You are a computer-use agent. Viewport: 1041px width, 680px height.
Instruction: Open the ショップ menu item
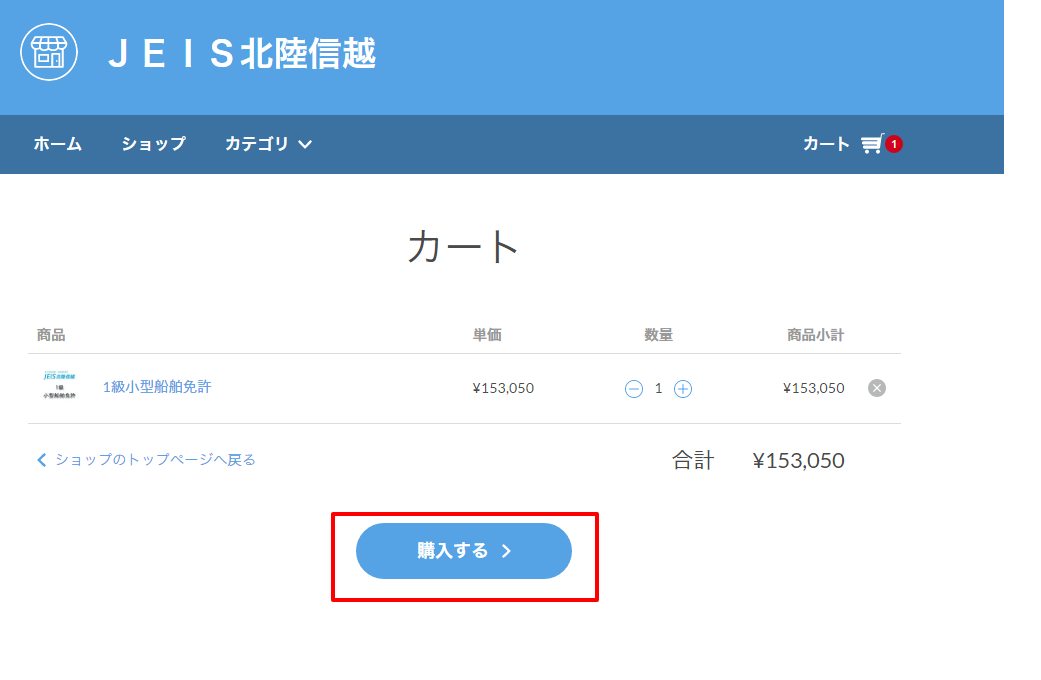pos(154,144)
